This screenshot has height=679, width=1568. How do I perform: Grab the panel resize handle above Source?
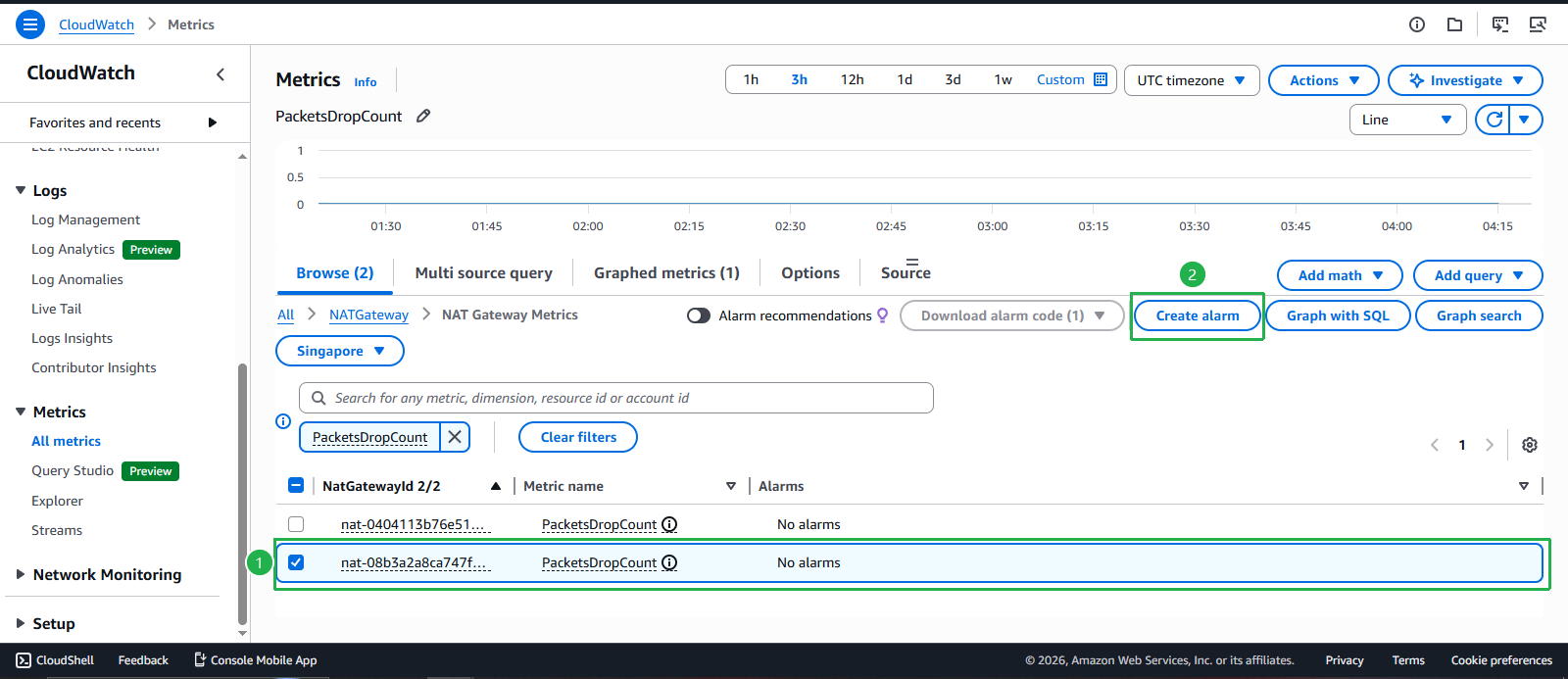tap(912, 262)
